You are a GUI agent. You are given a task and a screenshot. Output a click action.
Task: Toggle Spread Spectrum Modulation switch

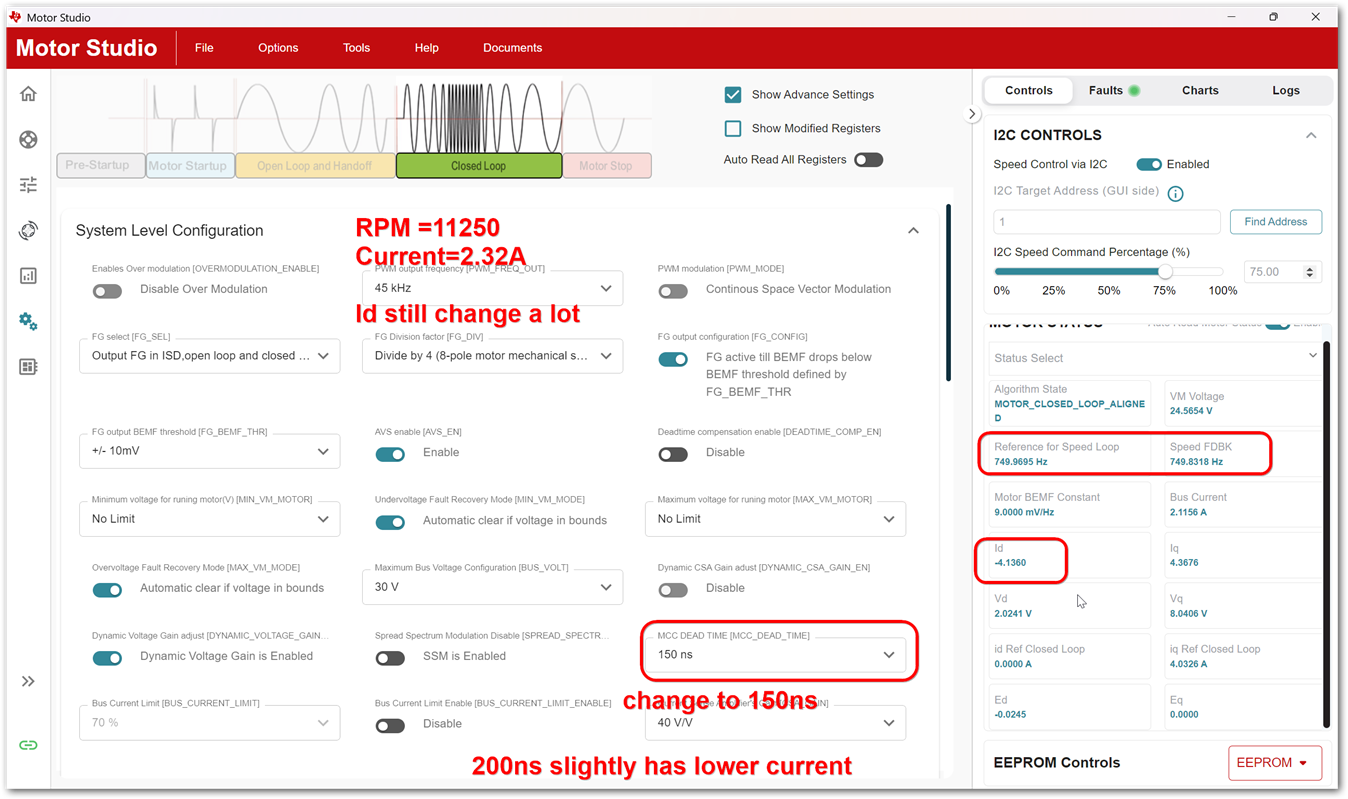click(x=390, y=658)
